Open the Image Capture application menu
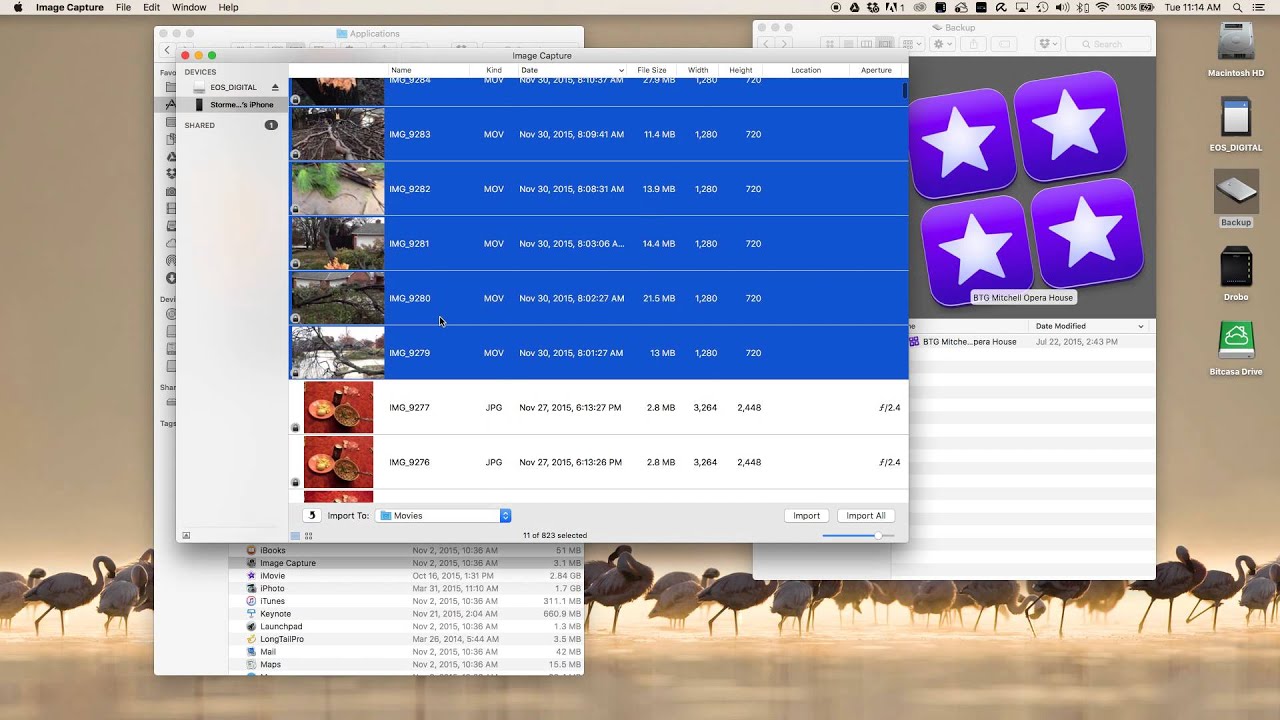The image size is (1280, 720). click(69, 7)
